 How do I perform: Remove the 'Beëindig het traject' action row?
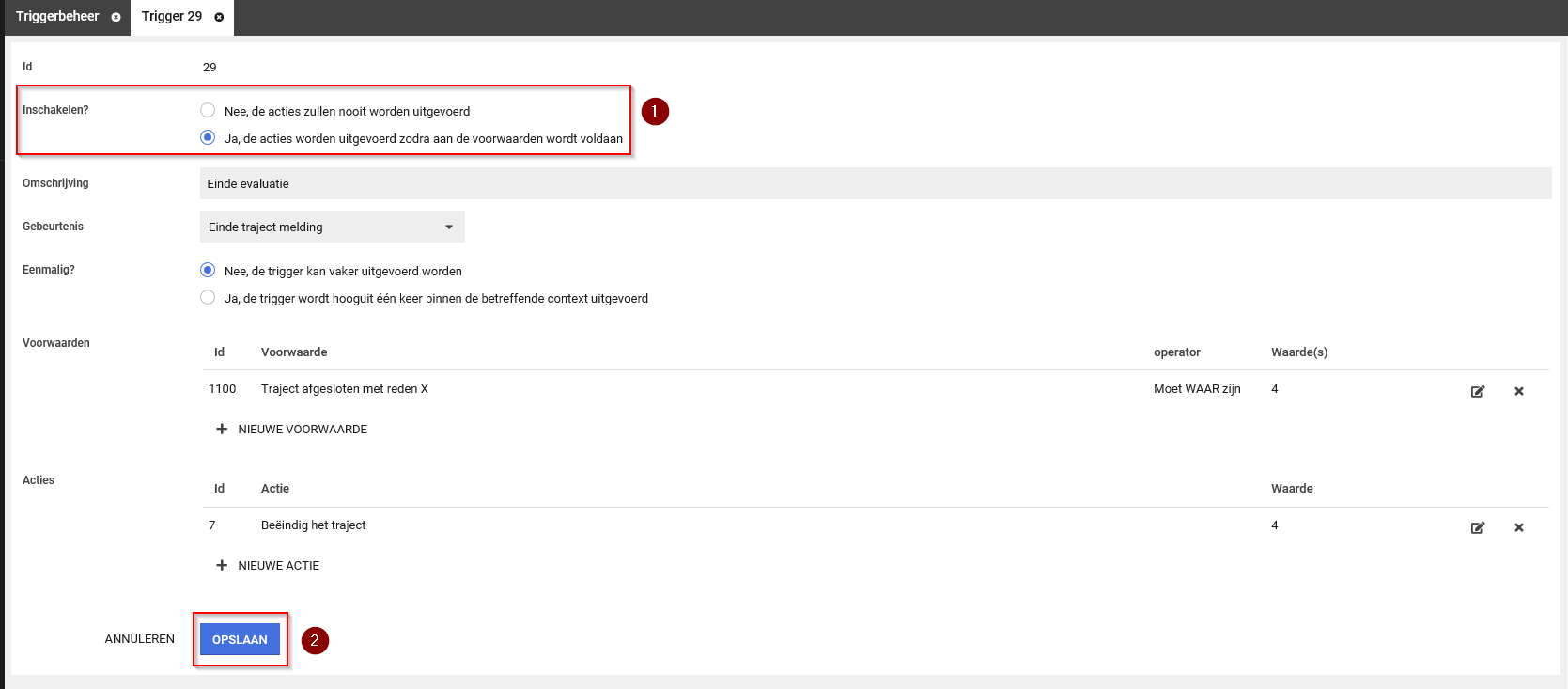coord(1518,527)
